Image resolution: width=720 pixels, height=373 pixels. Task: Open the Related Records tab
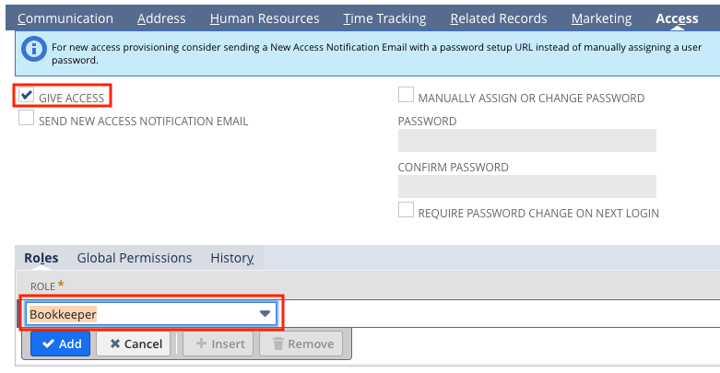[499, 18]
